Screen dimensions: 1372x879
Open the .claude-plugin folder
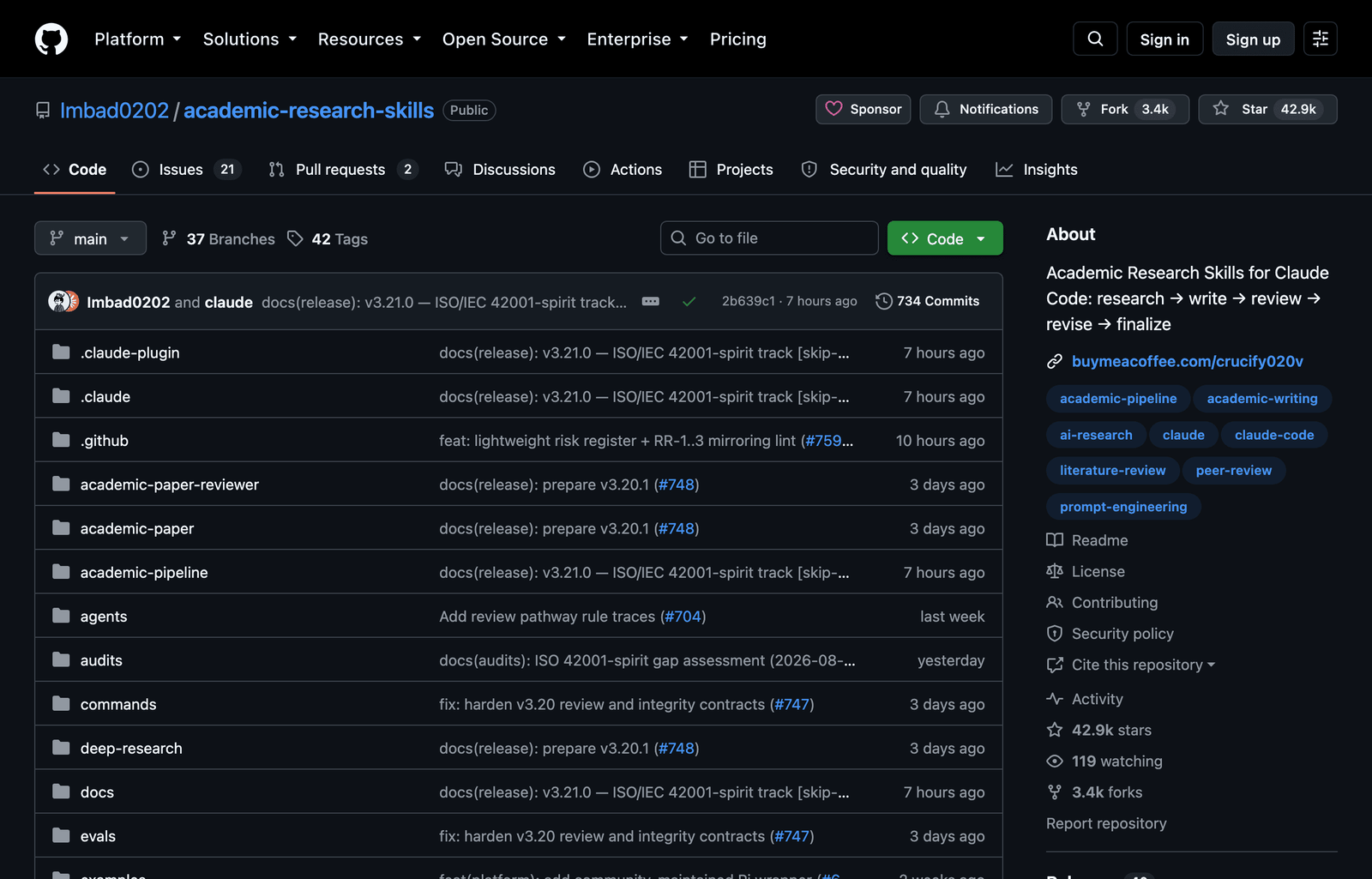129,352
